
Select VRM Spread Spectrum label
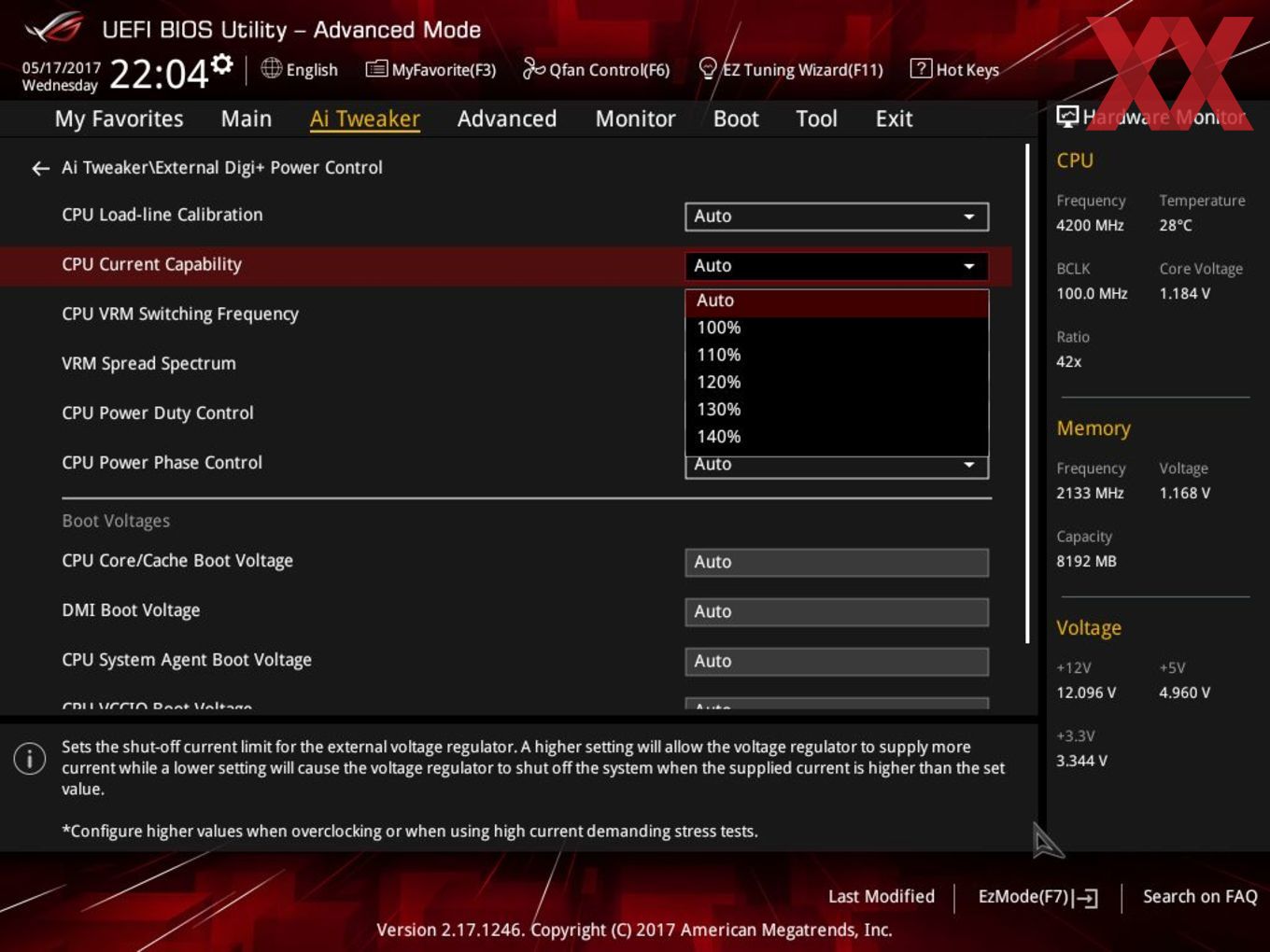point(148,363)
